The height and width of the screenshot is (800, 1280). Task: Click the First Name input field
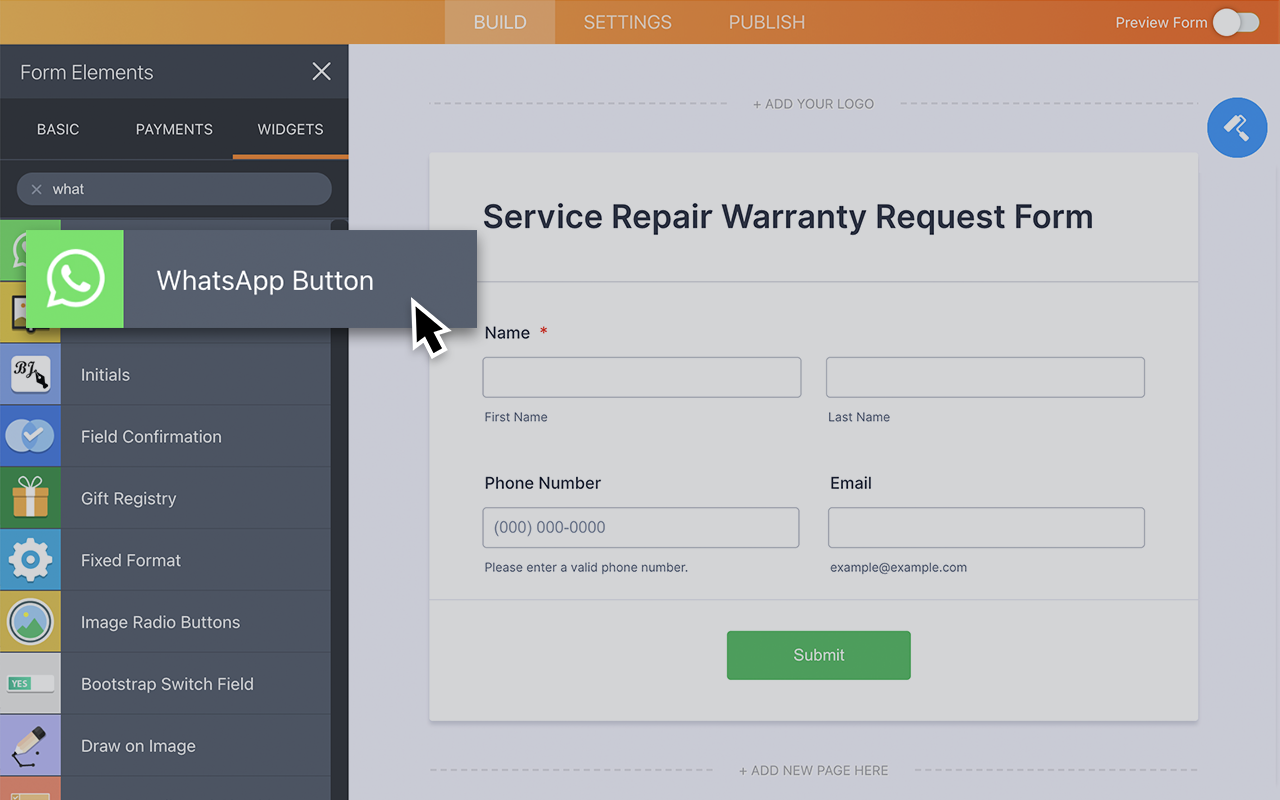click(x=641, y=378)
